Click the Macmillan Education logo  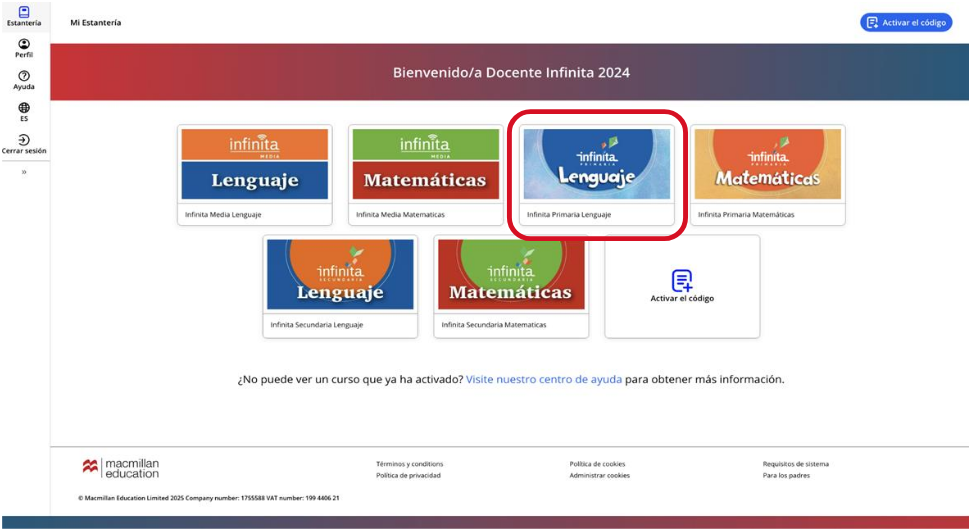coord(121,468)
